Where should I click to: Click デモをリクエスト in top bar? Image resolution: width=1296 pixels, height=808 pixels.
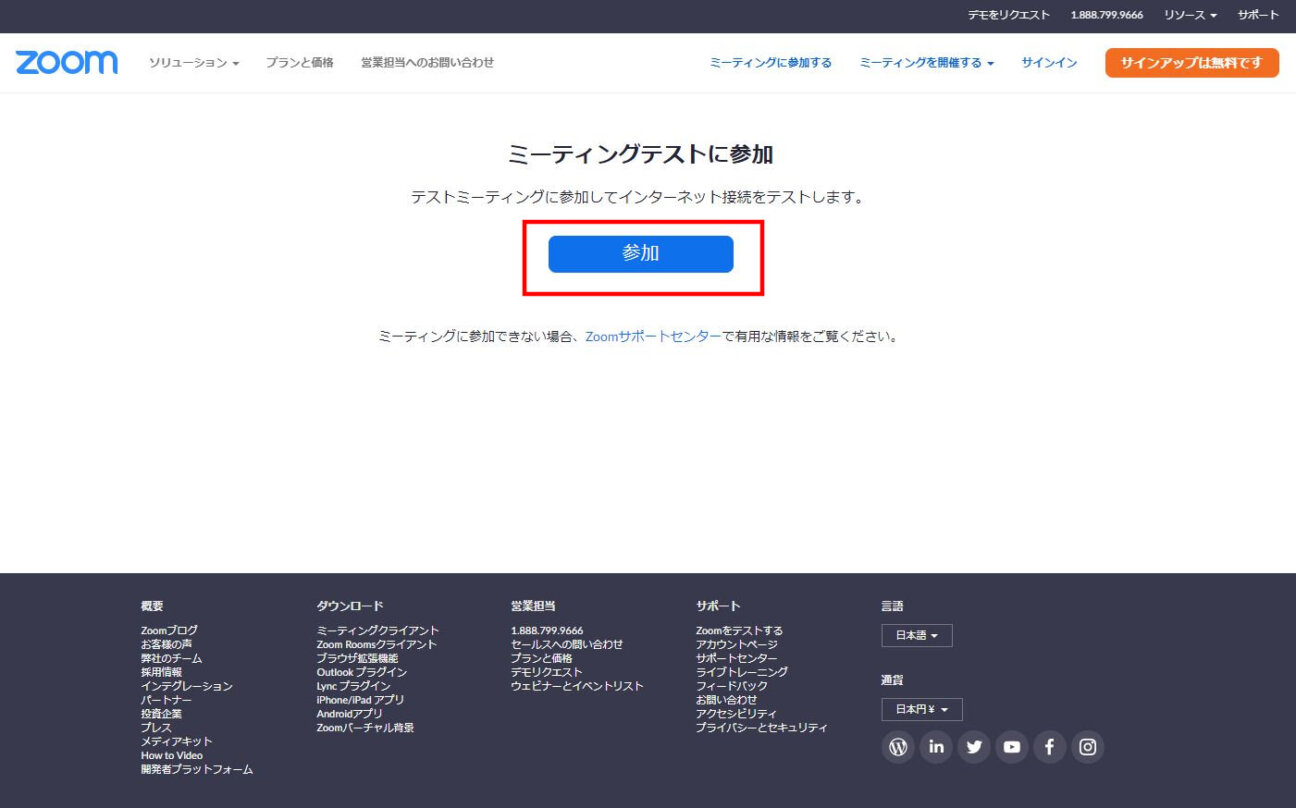pyautogui.click(x=1009, y=16)
